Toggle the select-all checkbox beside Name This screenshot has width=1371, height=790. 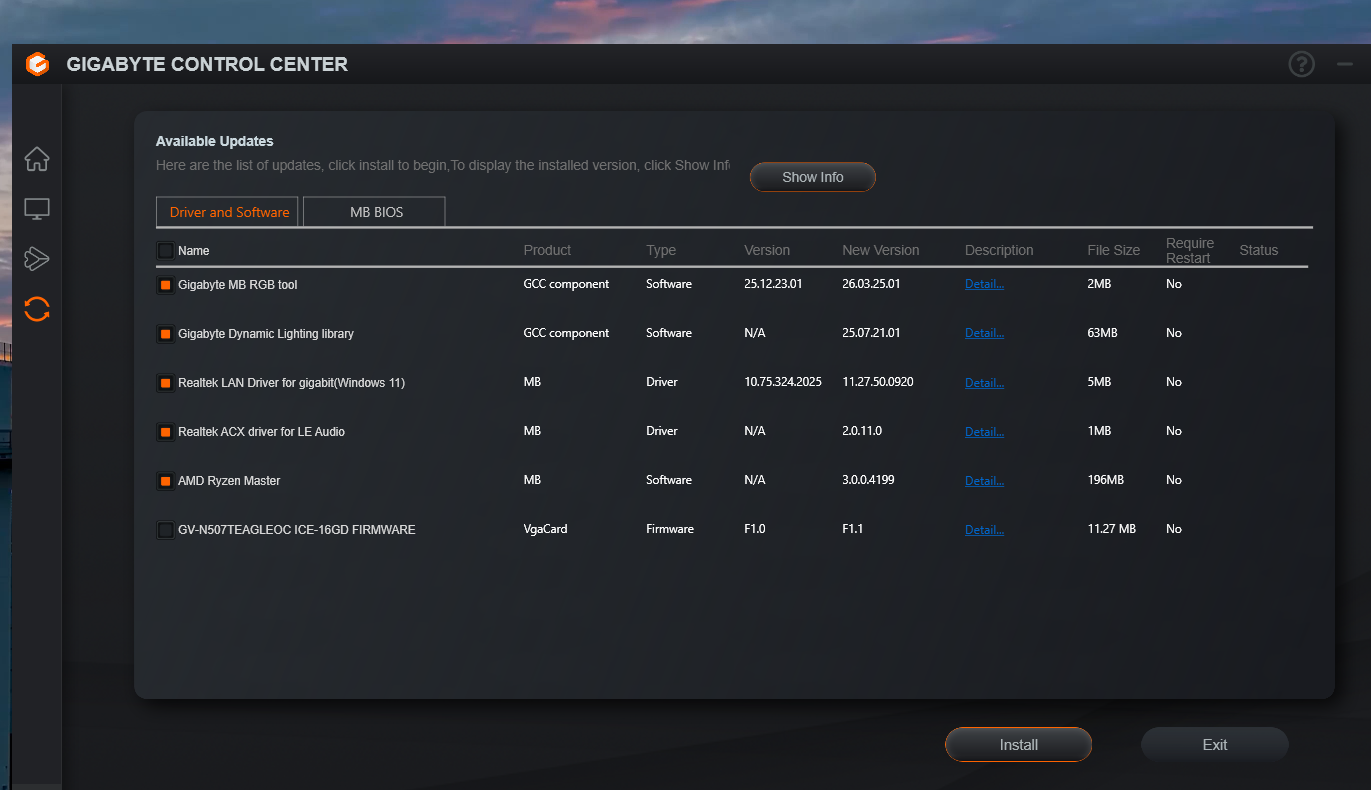[x=165, y=250]
